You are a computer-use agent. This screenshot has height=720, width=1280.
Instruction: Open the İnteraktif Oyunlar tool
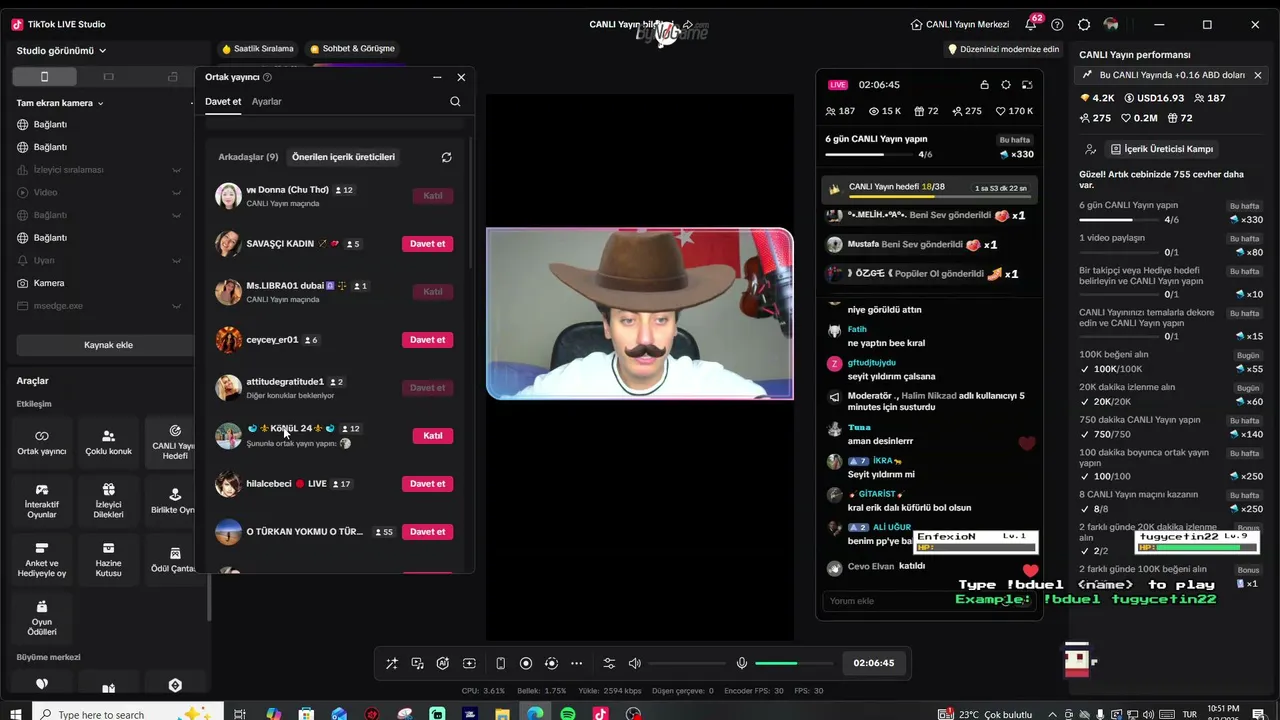point(42,500)
